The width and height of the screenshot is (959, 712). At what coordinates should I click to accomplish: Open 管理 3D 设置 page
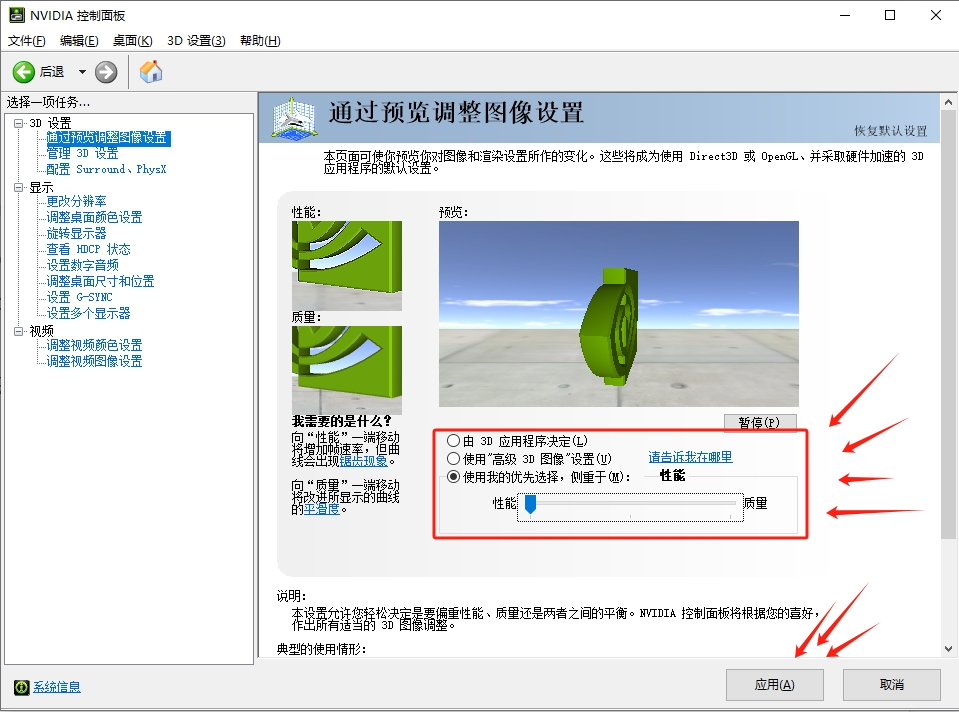83,153
